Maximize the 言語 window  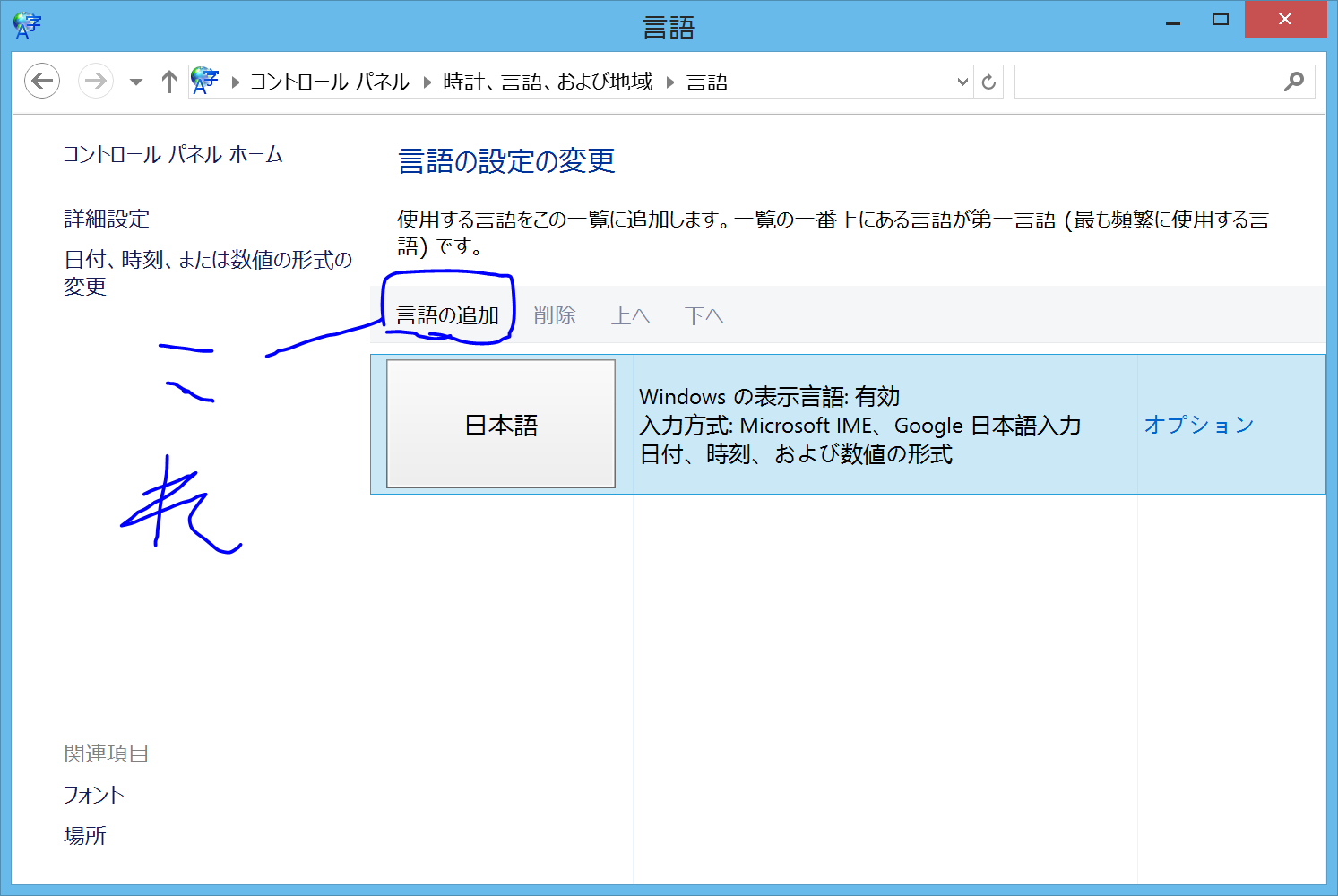click(1220, 20)
